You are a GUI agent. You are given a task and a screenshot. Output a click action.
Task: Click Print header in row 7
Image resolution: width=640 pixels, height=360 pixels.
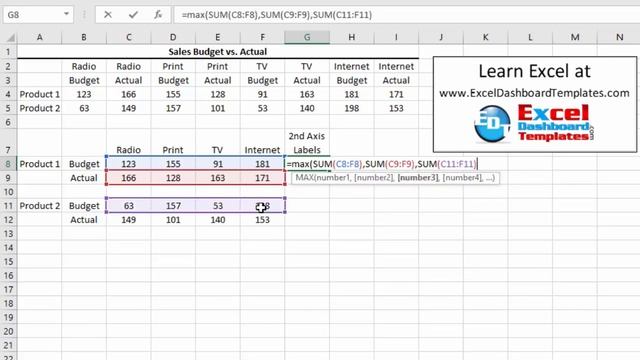173,150
